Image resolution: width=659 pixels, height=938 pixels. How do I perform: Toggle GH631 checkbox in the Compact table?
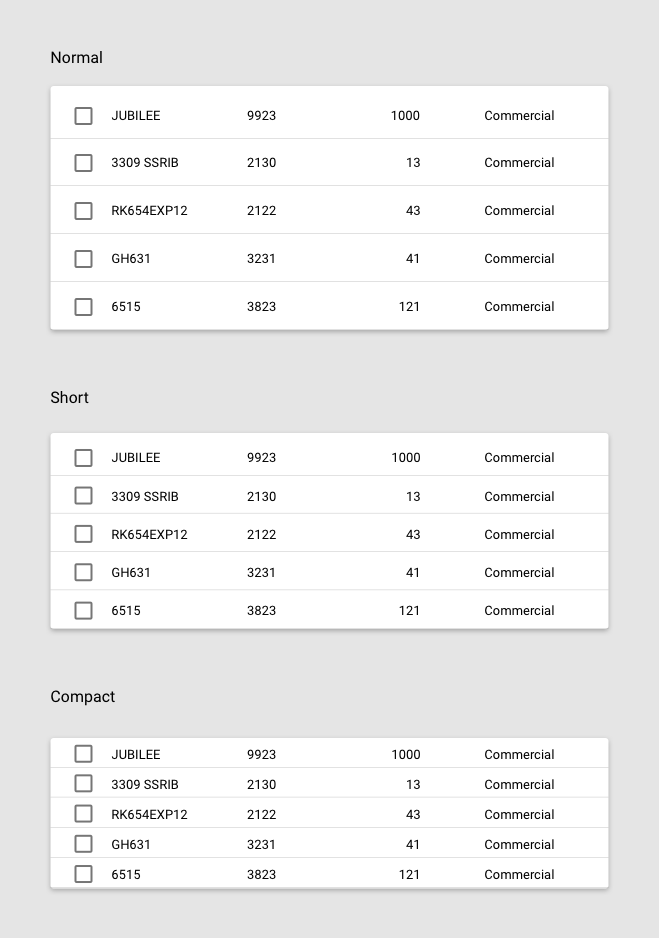[x=84, y=844]
